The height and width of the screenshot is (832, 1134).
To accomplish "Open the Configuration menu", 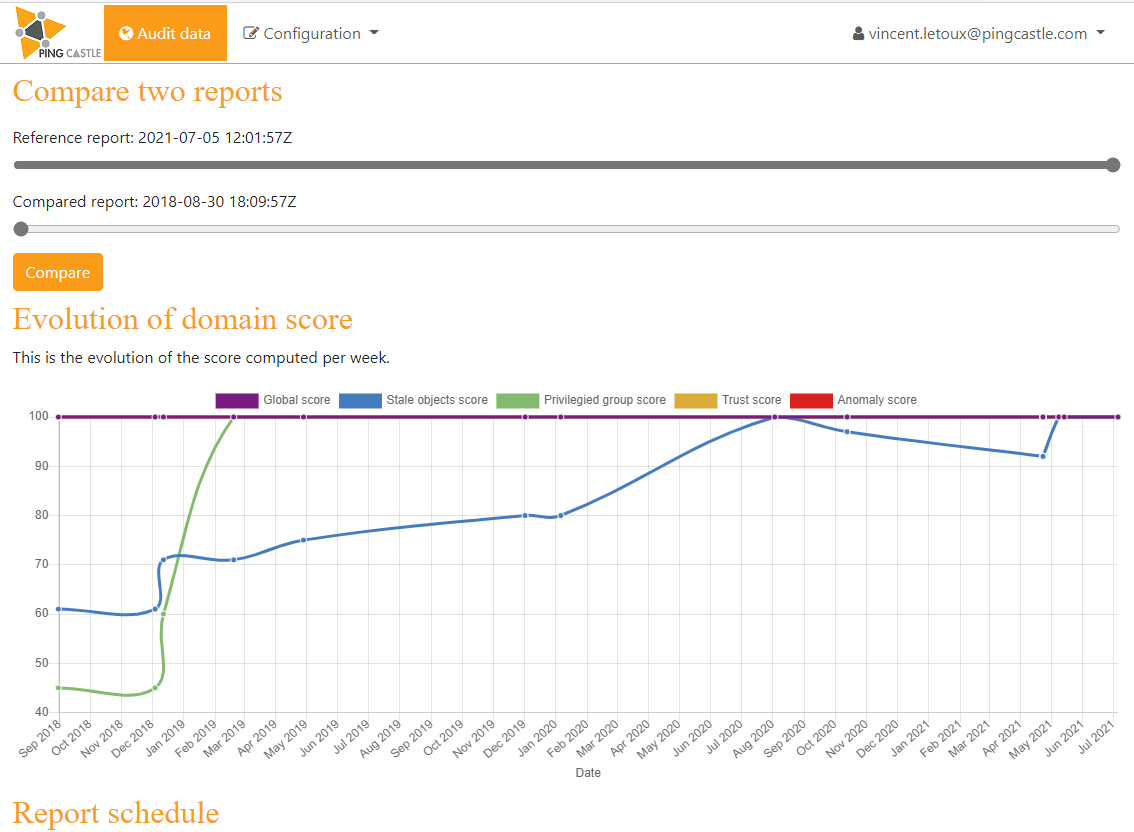I will click(x=312, y=33).
